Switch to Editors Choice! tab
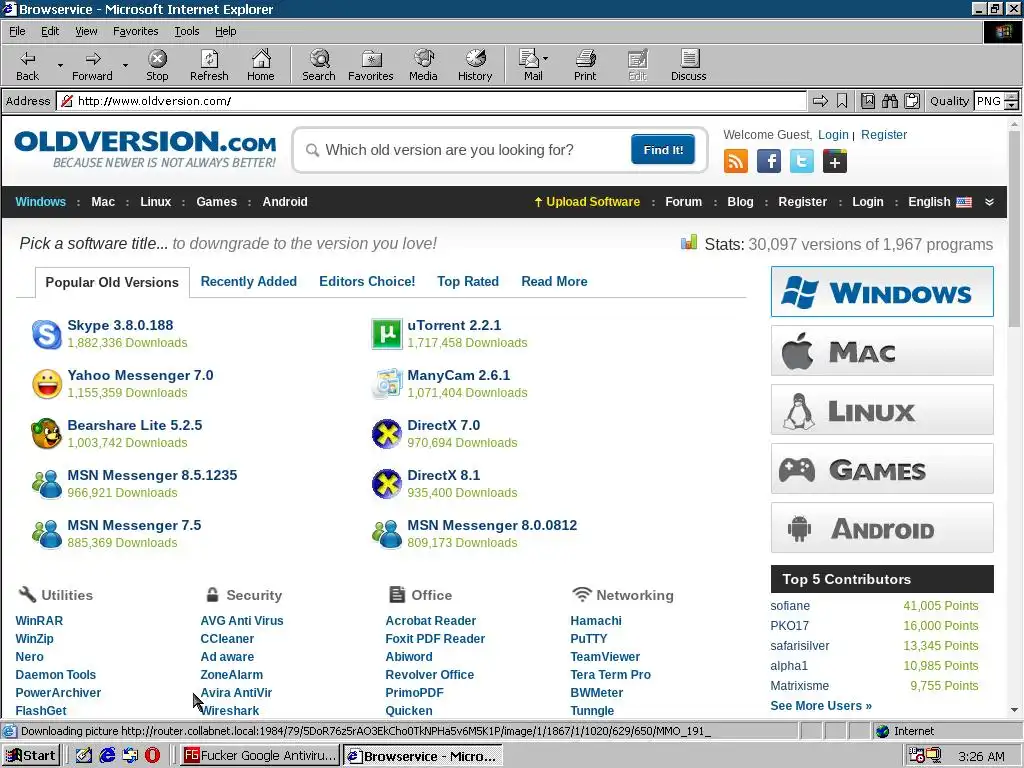 (367, 281)
